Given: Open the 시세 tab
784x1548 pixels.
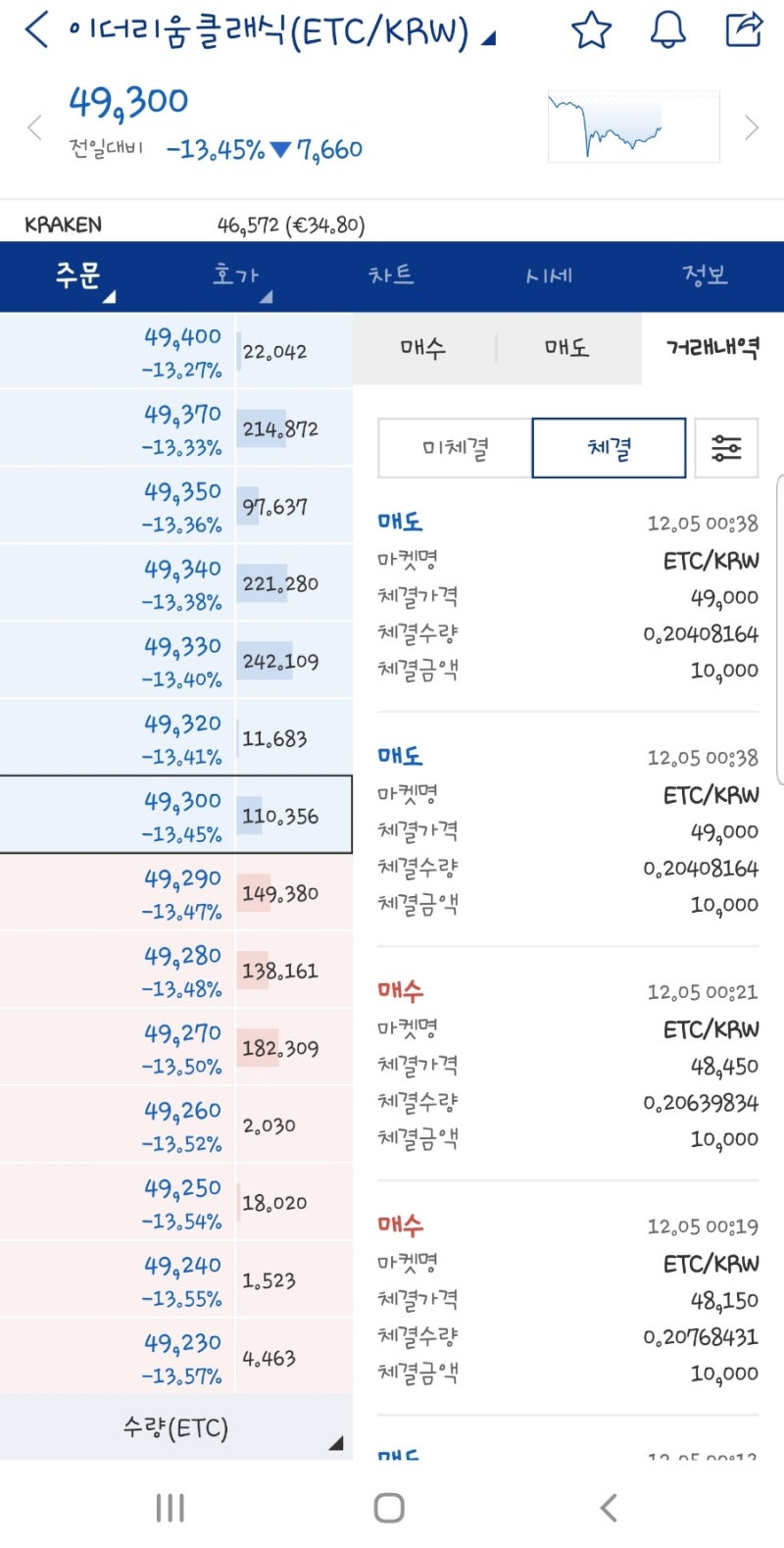Looking at the screenshot, I should (x=550, y=275).
